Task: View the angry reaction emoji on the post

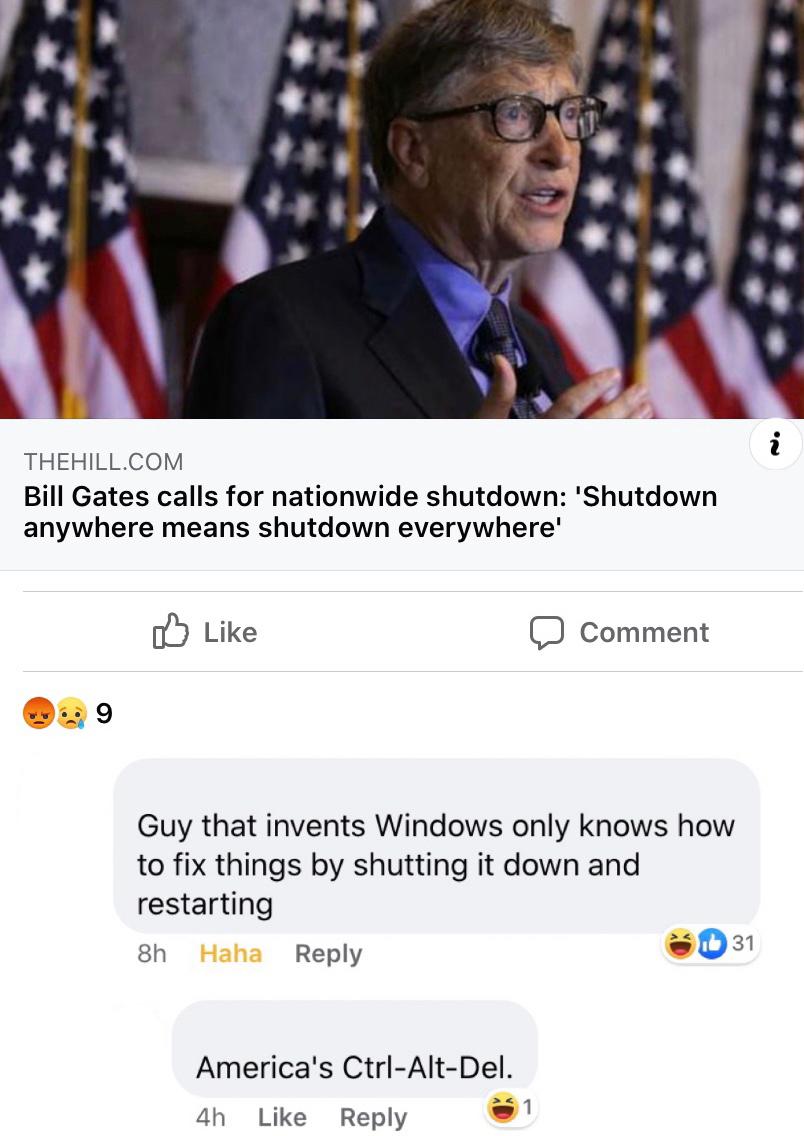Action: [39, 713]
